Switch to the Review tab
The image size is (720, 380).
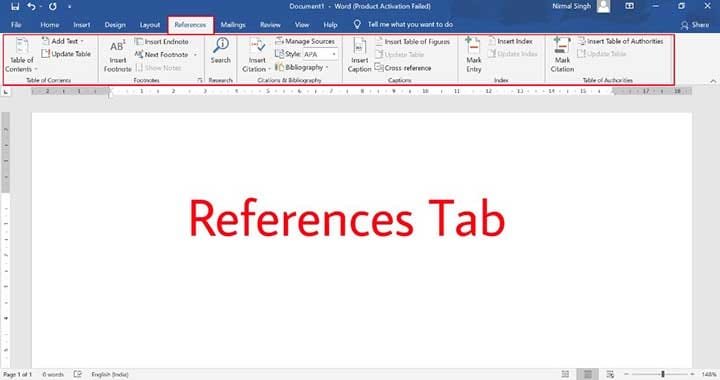tap(270, 25)
